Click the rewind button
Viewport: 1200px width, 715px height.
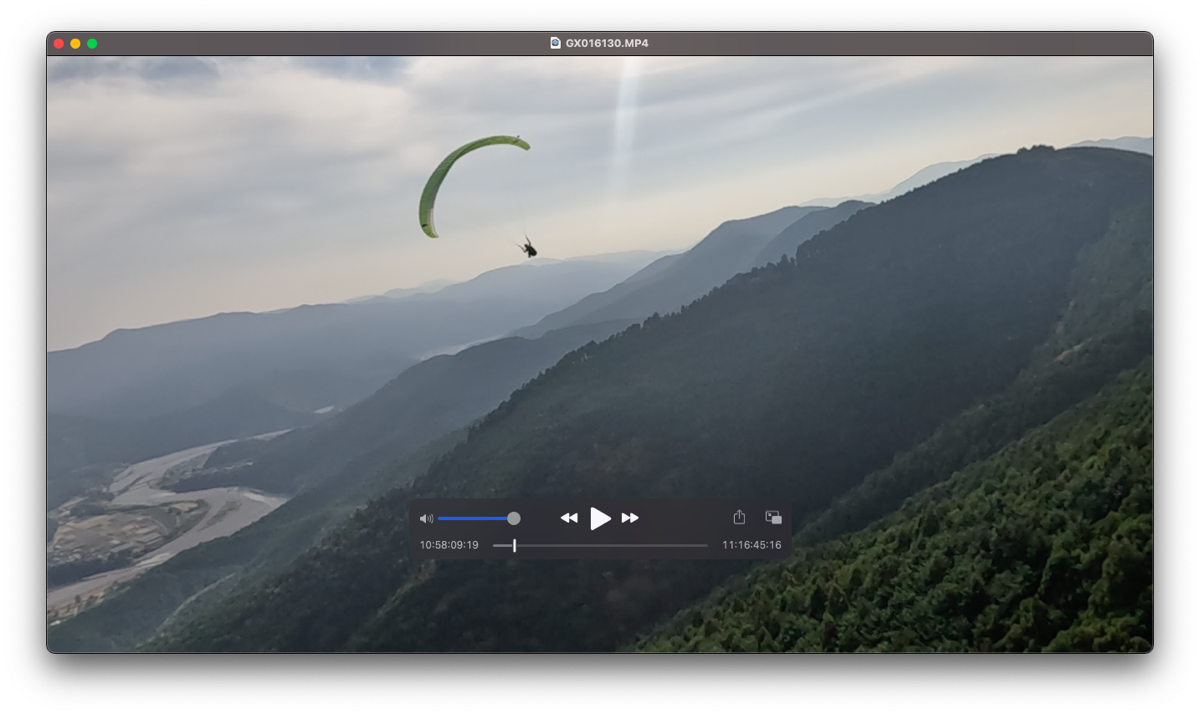(569, 518)
